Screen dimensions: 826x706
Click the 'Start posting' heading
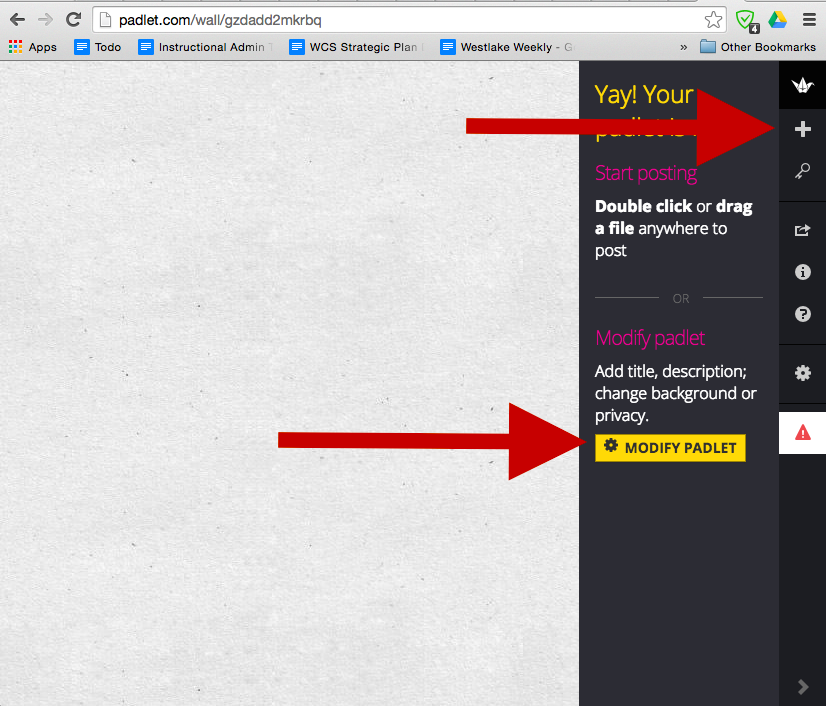point(646,173)
